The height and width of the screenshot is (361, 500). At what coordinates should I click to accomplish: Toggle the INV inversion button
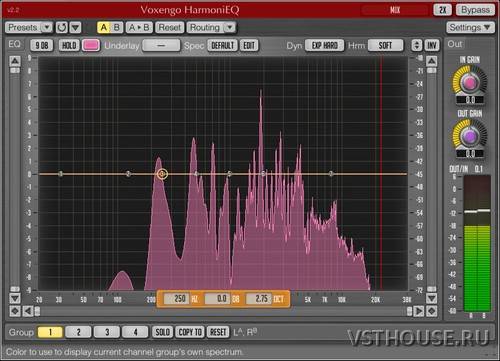(431, 45)
